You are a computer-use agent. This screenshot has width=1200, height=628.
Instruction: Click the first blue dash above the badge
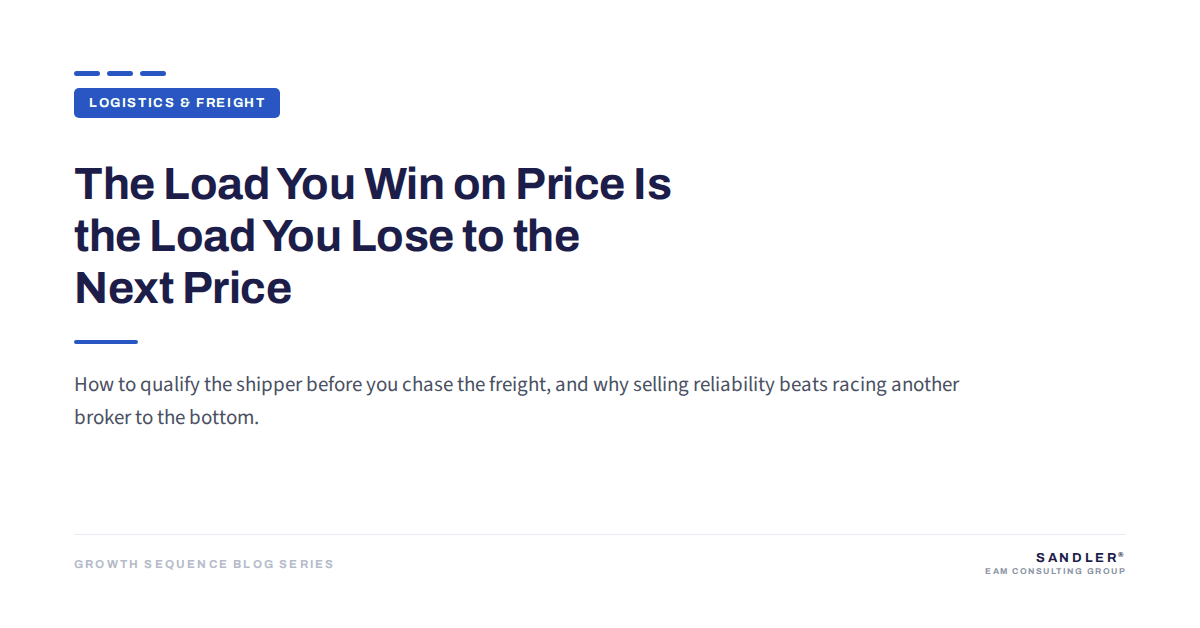[x=87, y=73]
